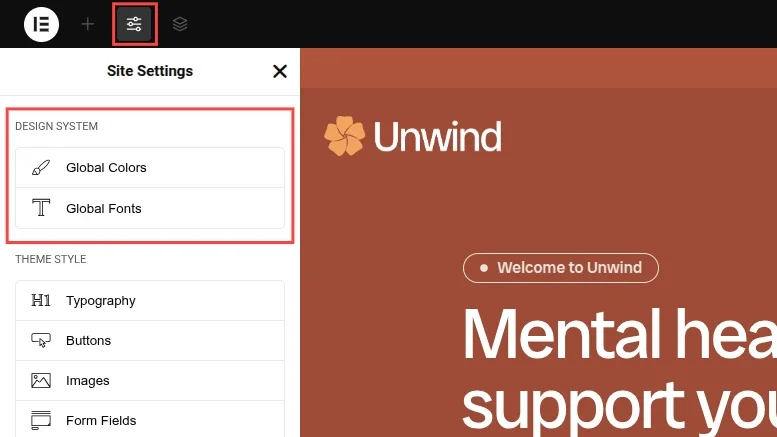
Task: Click the paintbrush icon beside Global Colors
Action: [x=41, y=168]
